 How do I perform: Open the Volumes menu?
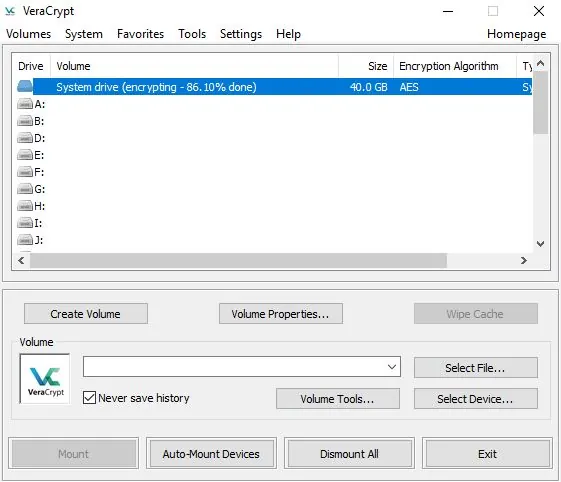point(29,34)
